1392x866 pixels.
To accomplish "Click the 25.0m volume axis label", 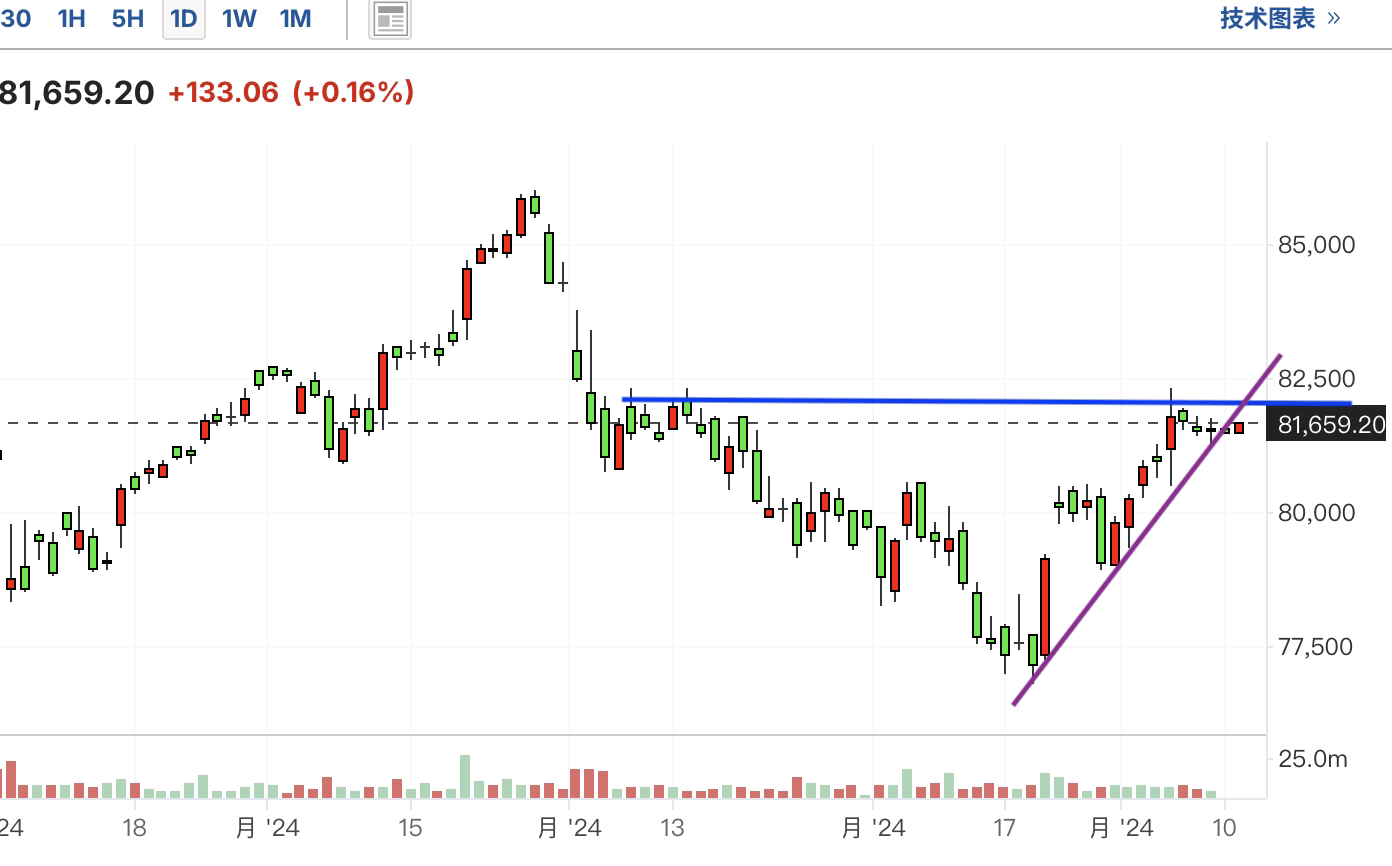I will point(1313,759).
